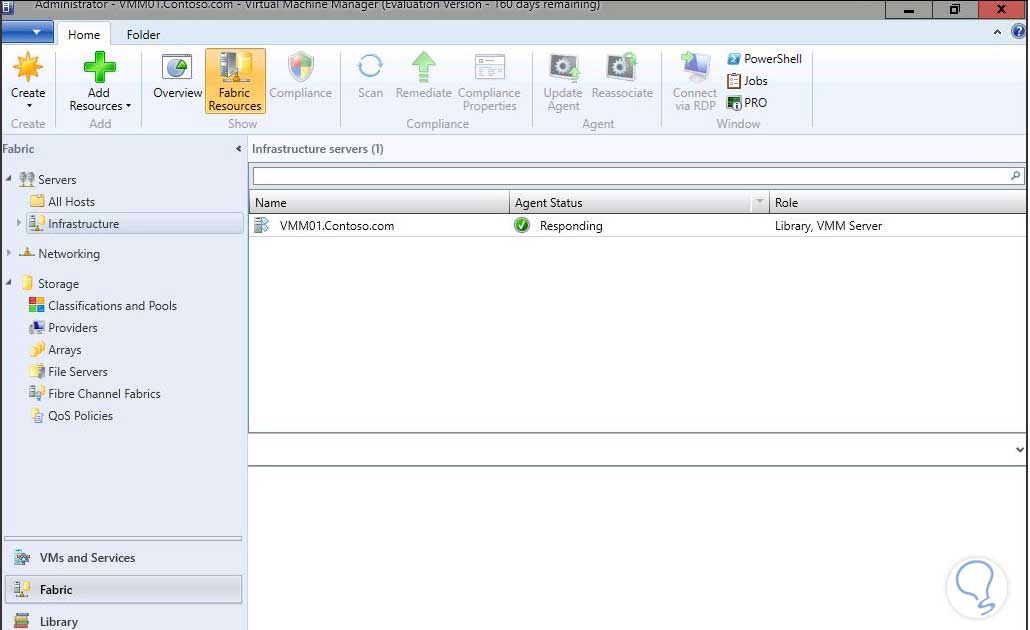Open the Create dropdown arrow

click(28, 106)
